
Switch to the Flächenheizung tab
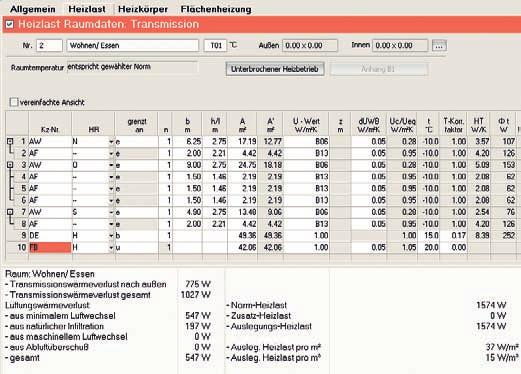pos(216,9)
